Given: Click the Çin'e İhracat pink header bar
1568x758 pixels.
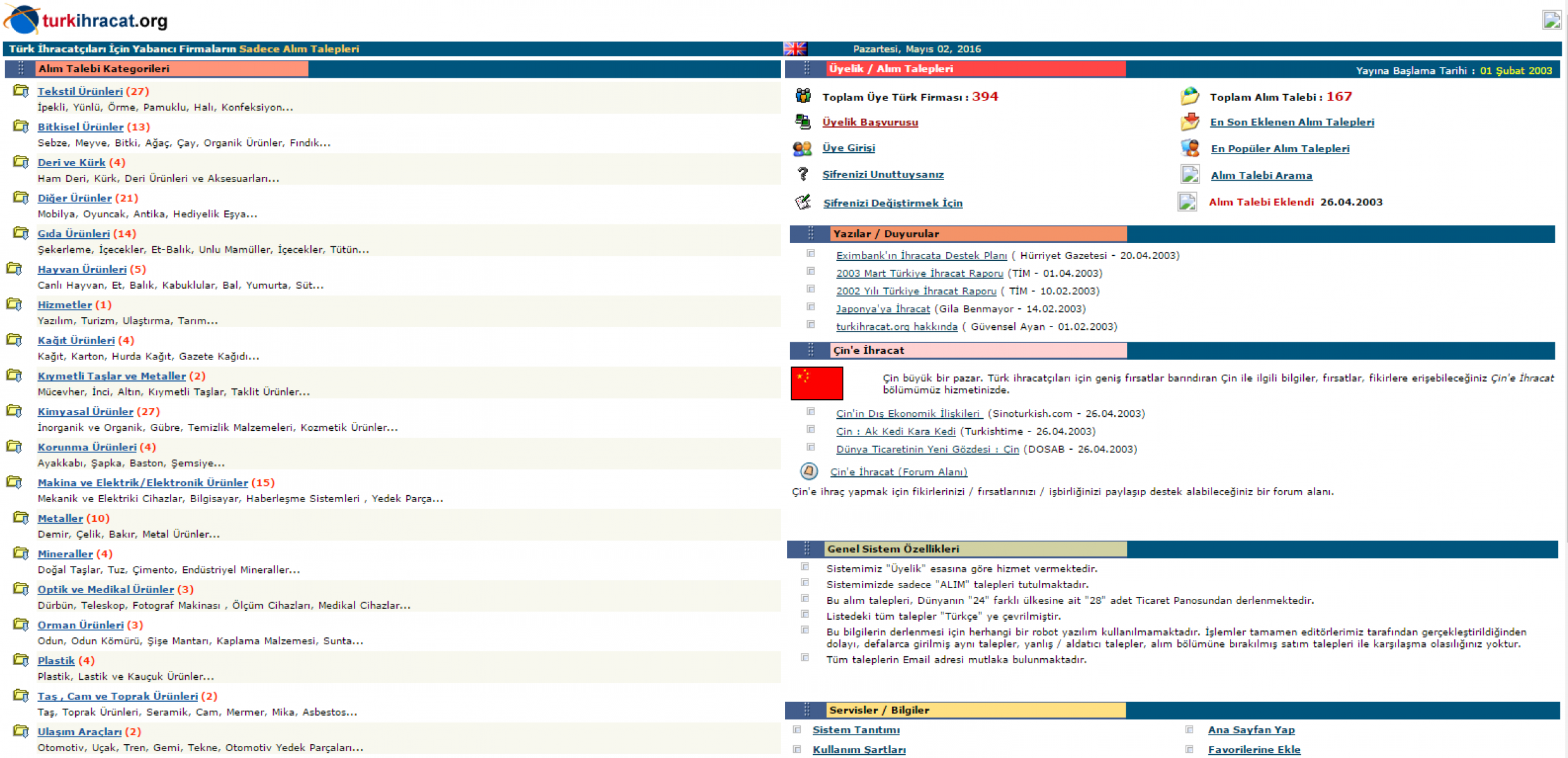Looking at the screenshot, I should click(x=978, y=350).
